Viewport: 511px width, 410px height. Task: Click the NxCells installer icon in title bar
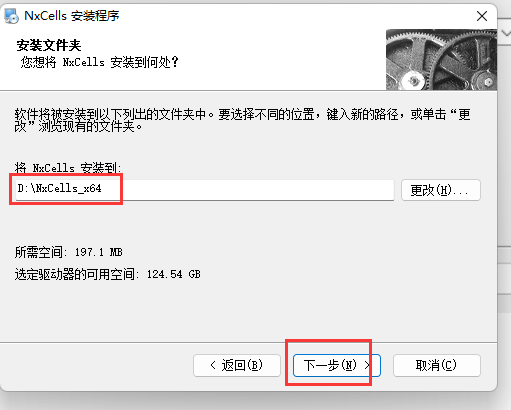[x=11, y=16]
